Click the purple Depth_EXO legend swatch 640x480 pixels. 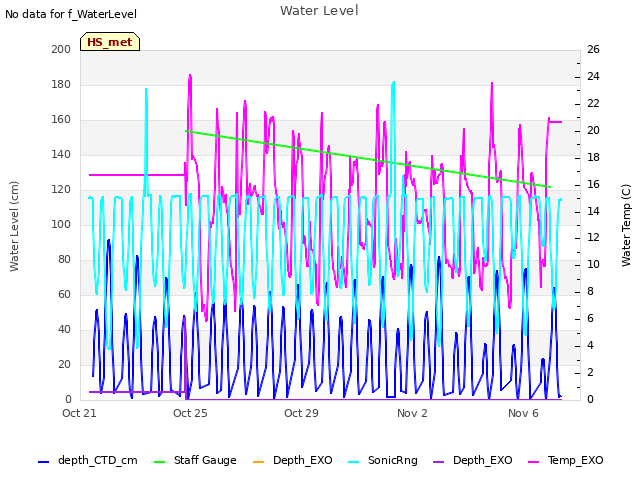[438, 462]
